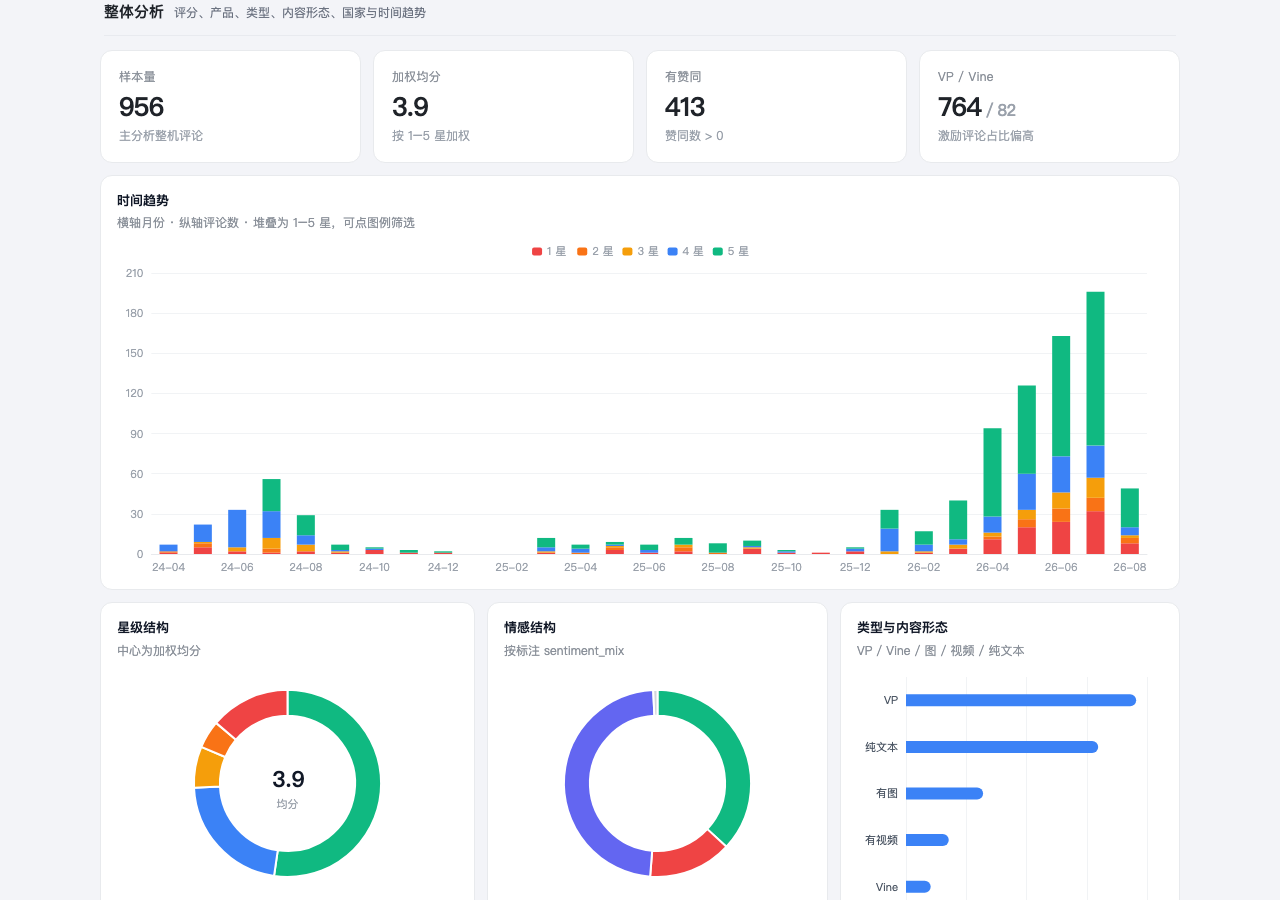The image size is (1280, 900).
Task: Select the red segment of sentiment donut
Action: pyautogui.click(x=688, y=857)
